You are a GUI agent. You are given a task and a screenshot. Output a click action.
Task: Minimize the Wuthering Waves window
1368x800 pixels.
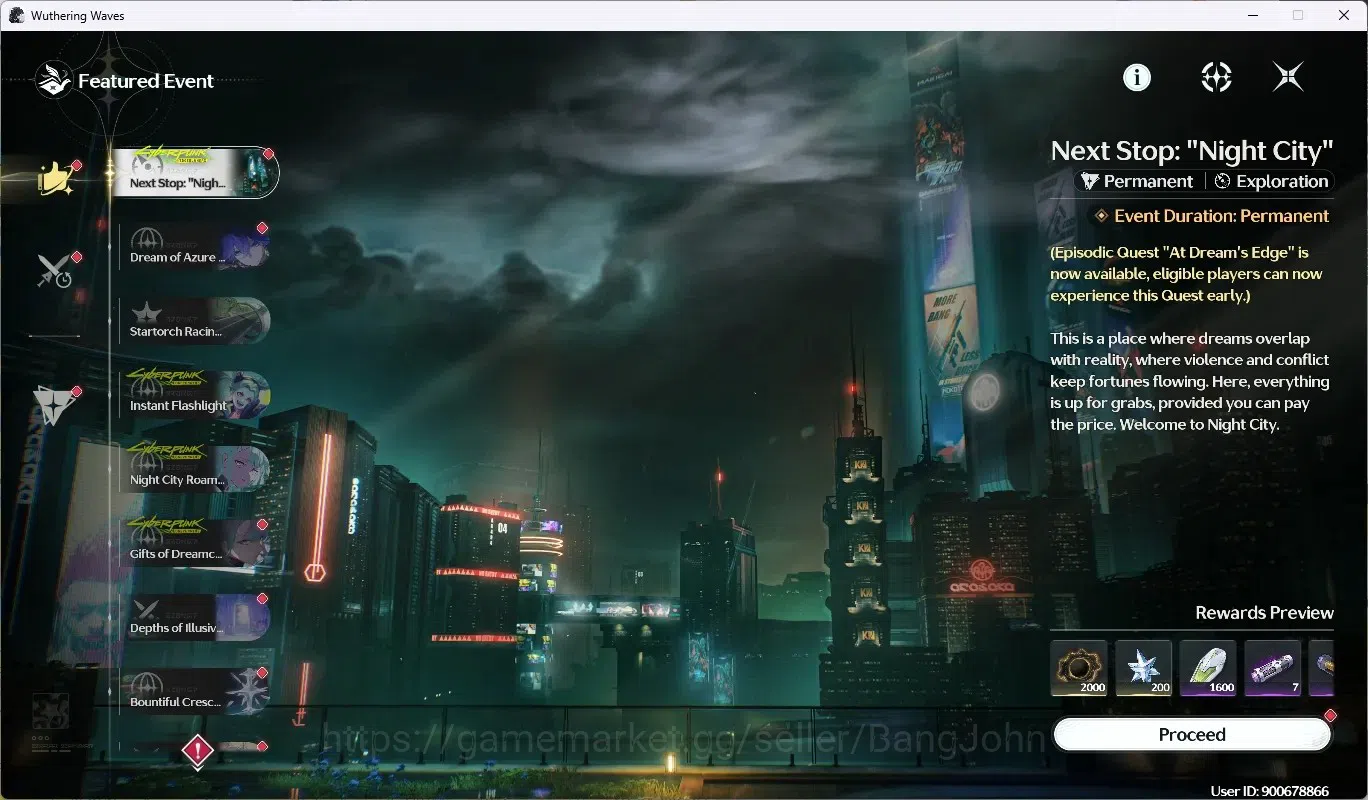click(x=1252, y=15)
